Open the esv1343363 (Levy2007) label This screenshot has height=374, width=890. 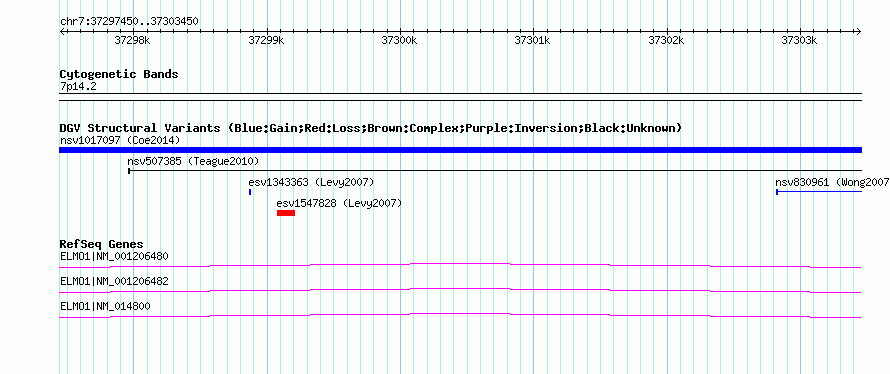[x=311, y=182]
